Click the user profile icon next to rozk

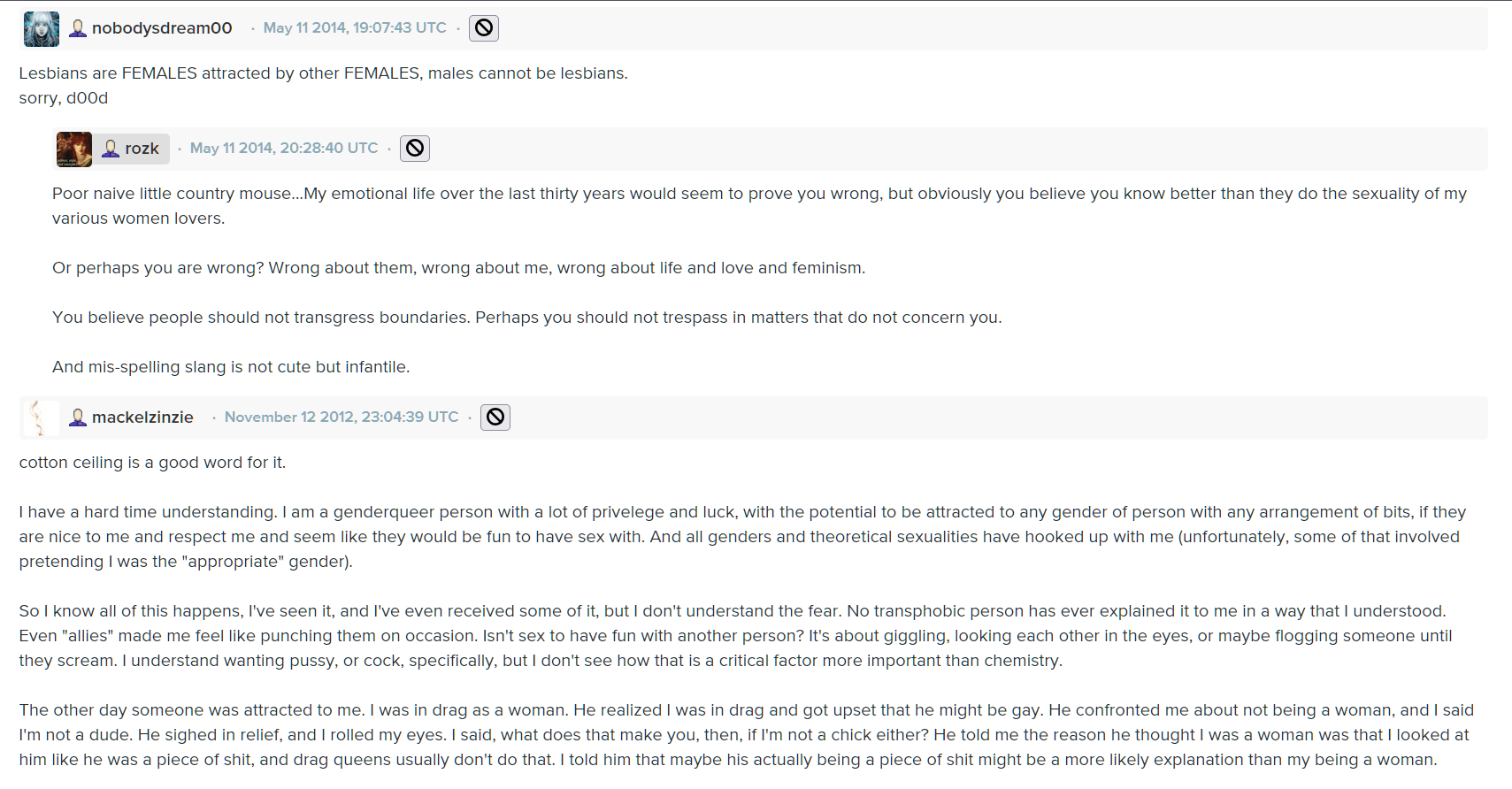[x=111, y=149]
